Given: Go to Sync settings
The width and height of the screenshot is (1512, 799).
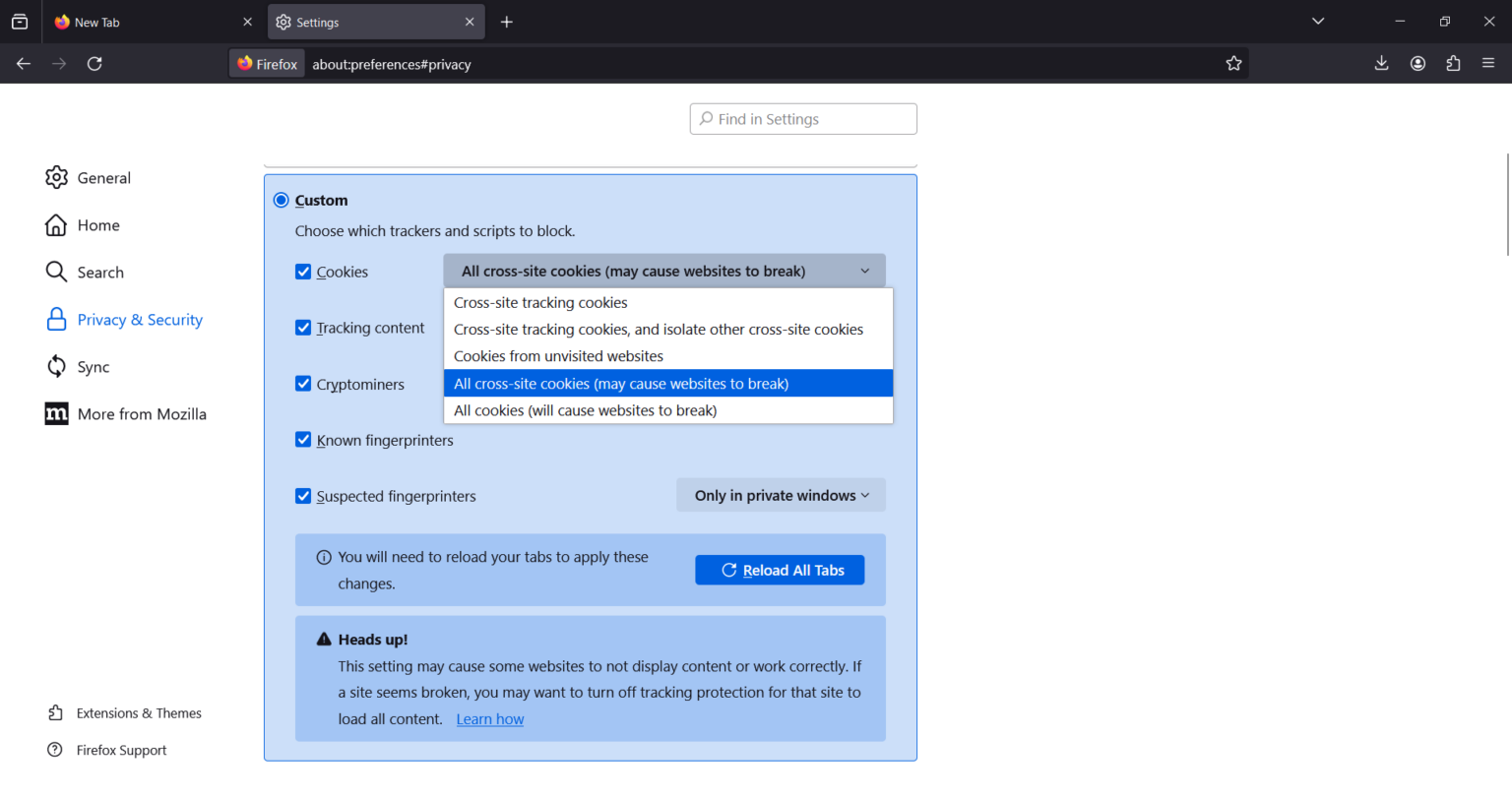Looking at the screenshot, I should point(93,366).
